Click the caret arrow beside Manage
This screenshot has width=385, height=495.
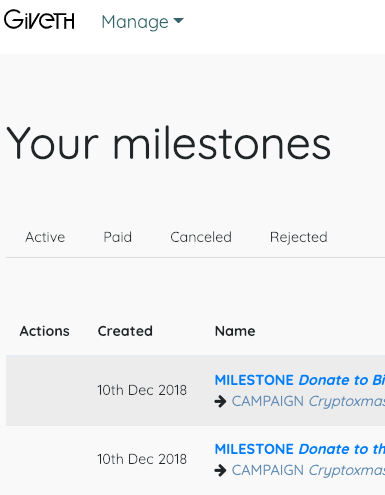(179, 21)
